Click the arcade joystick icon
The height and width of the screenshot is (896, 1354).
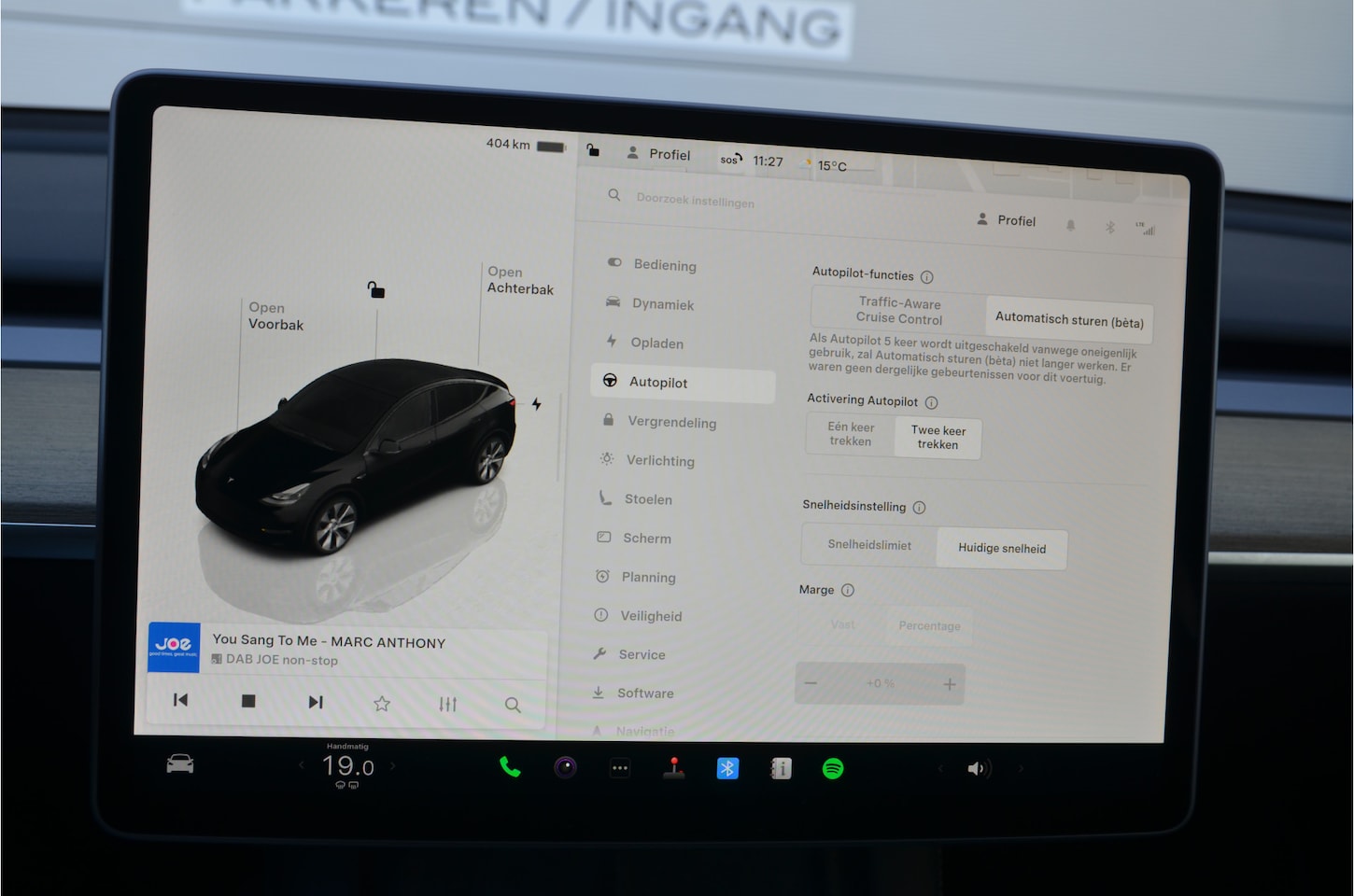[673, 768]
